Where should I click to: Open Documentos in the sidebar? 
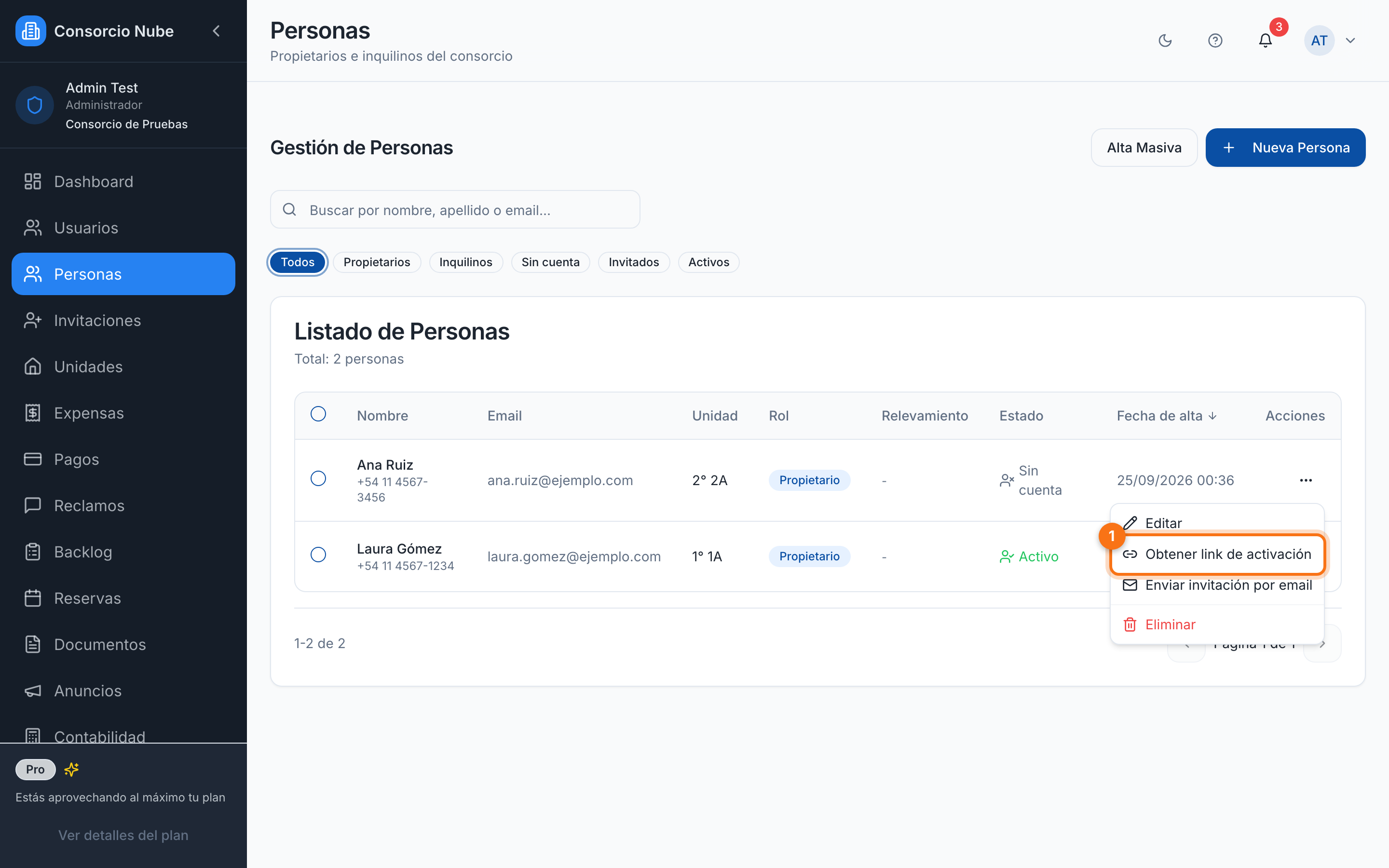(123, 645)
